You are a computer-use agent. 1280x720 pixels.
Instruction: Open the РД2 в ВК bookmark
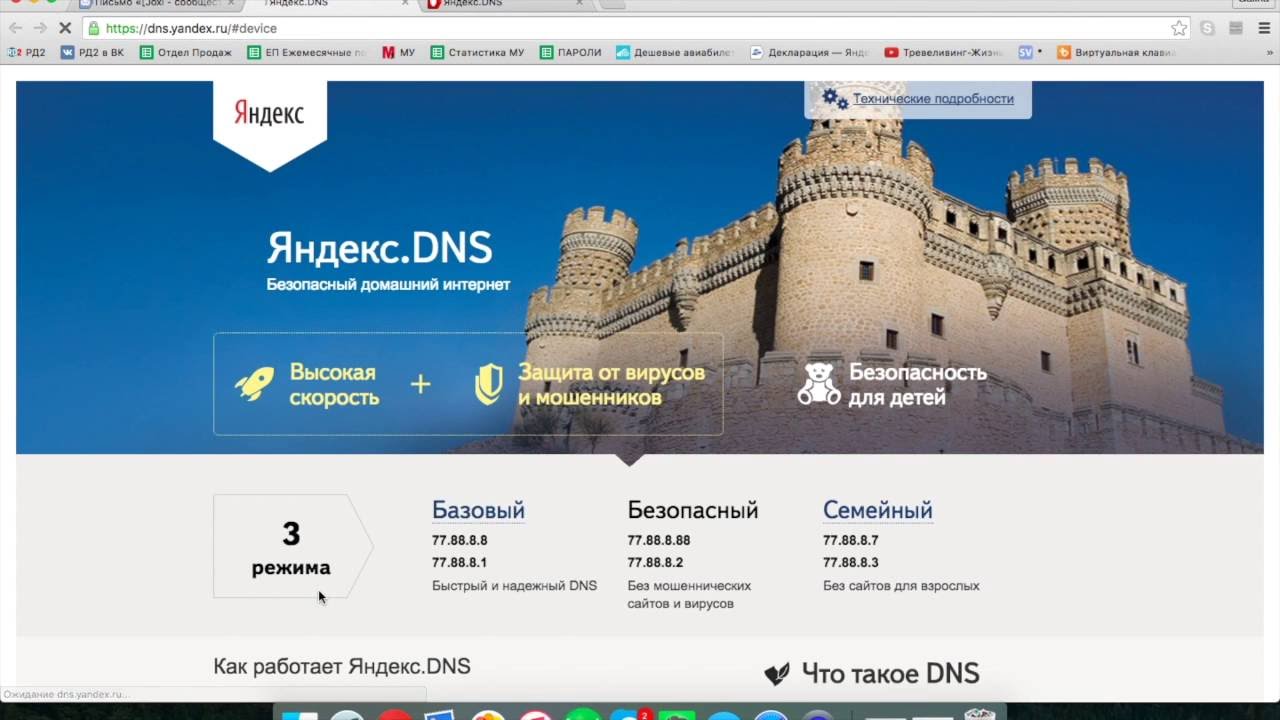[x=93, y=52]
